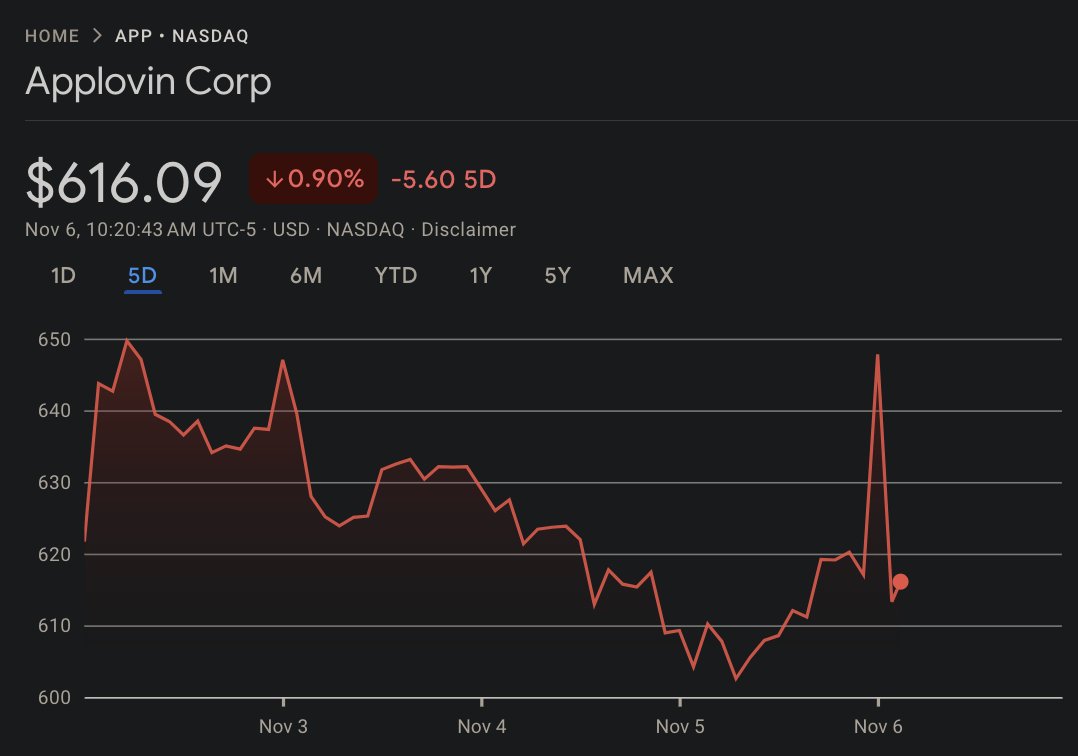Click the 0.90% change badge
Image resolution: width=1078 pixels, height=756 pixels.
click(313, 179)
